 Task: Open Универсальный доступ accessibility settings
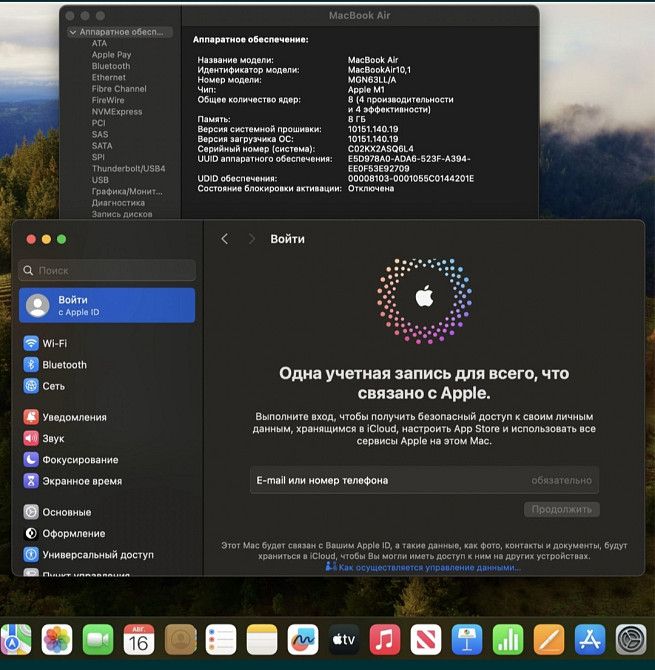click(88, 555)
